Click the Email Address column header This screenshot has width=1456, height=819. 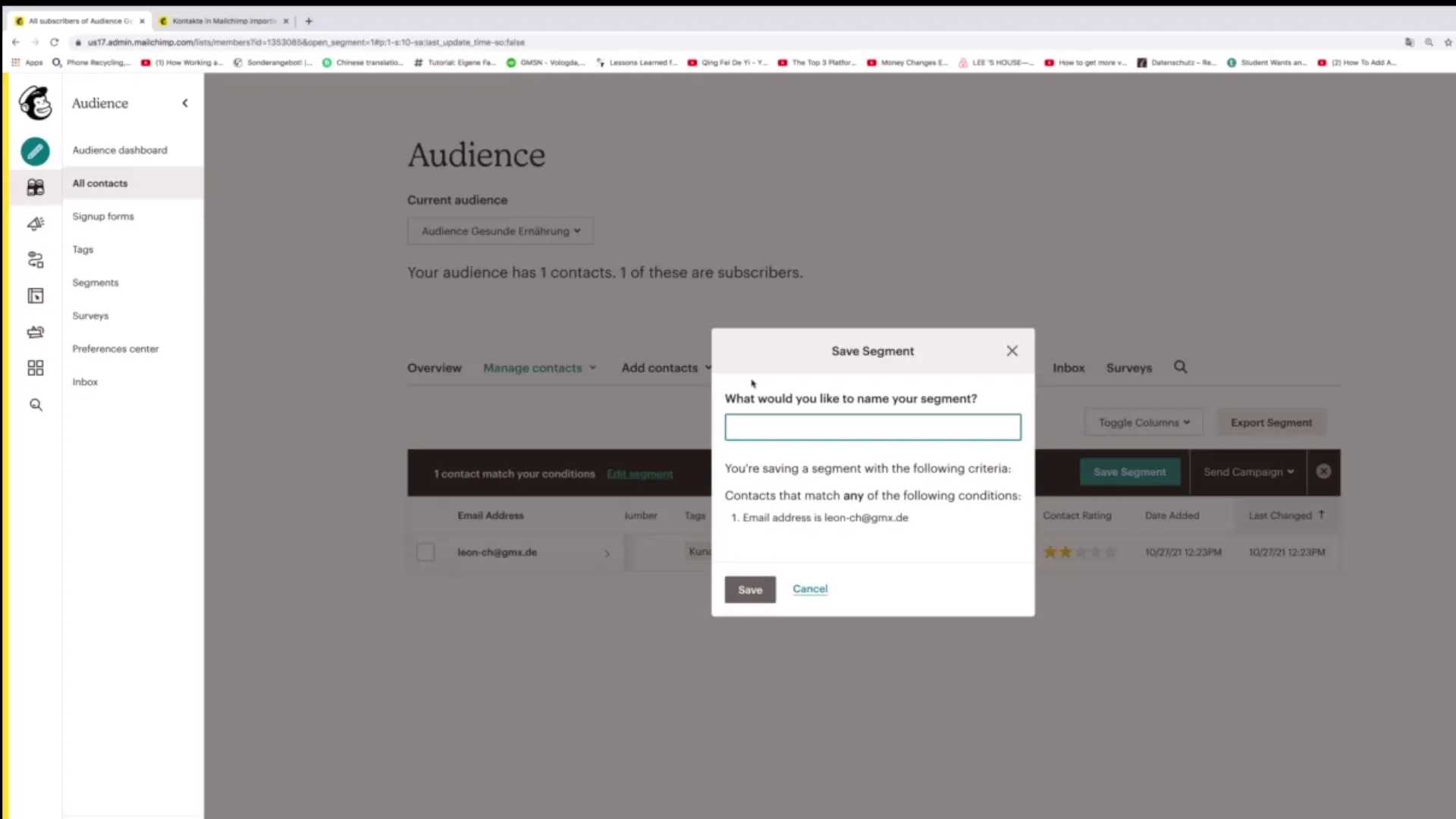click(491, 516)
